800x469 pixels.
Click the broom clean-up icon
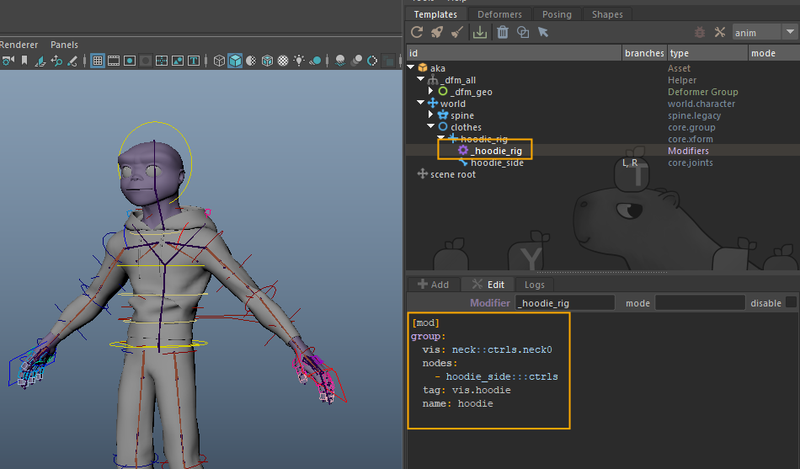pyautogui.click(x=457, y=32)
